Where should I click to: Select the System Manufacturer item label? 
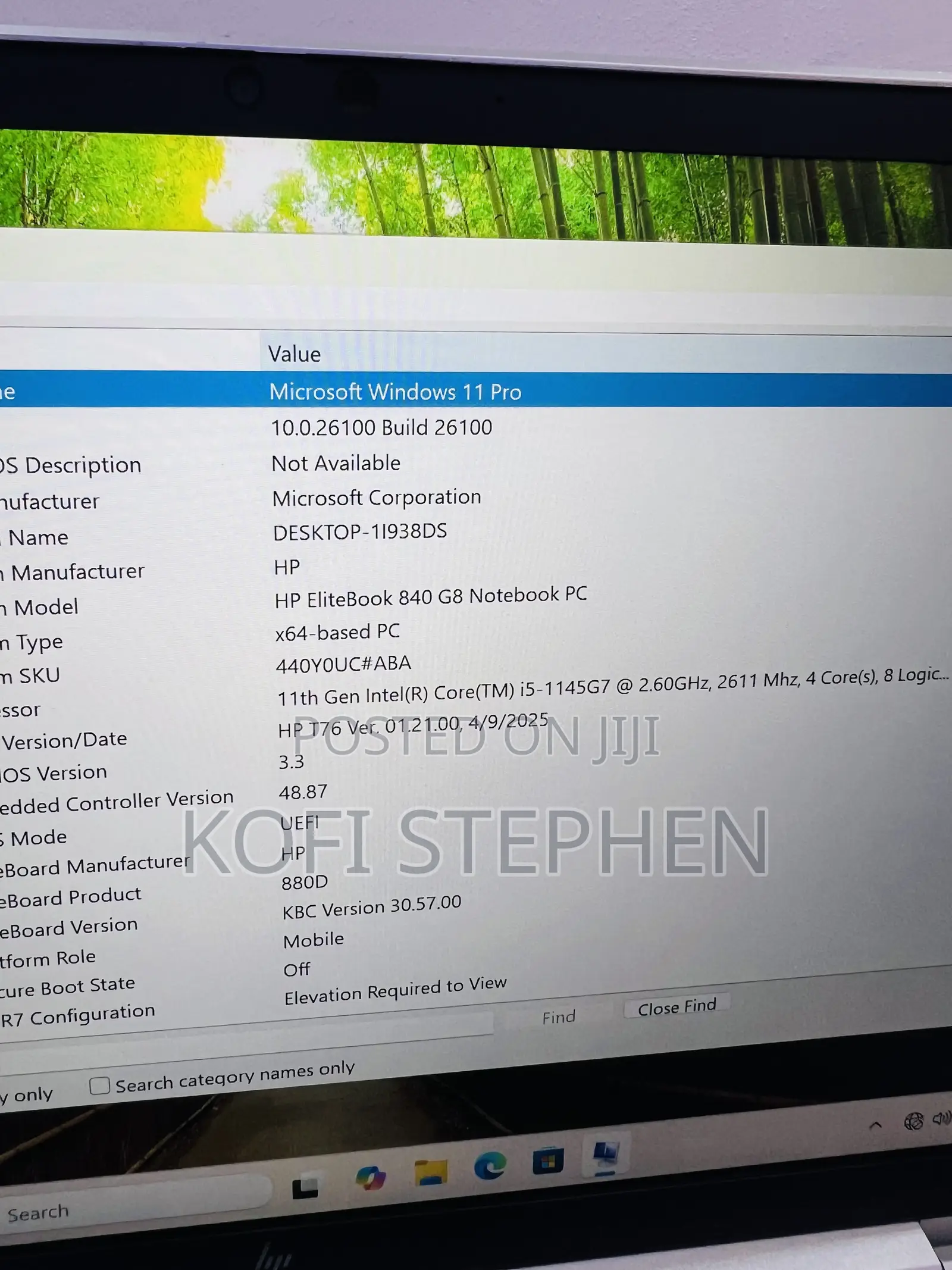pyautogui.click(x=72, y=573)
